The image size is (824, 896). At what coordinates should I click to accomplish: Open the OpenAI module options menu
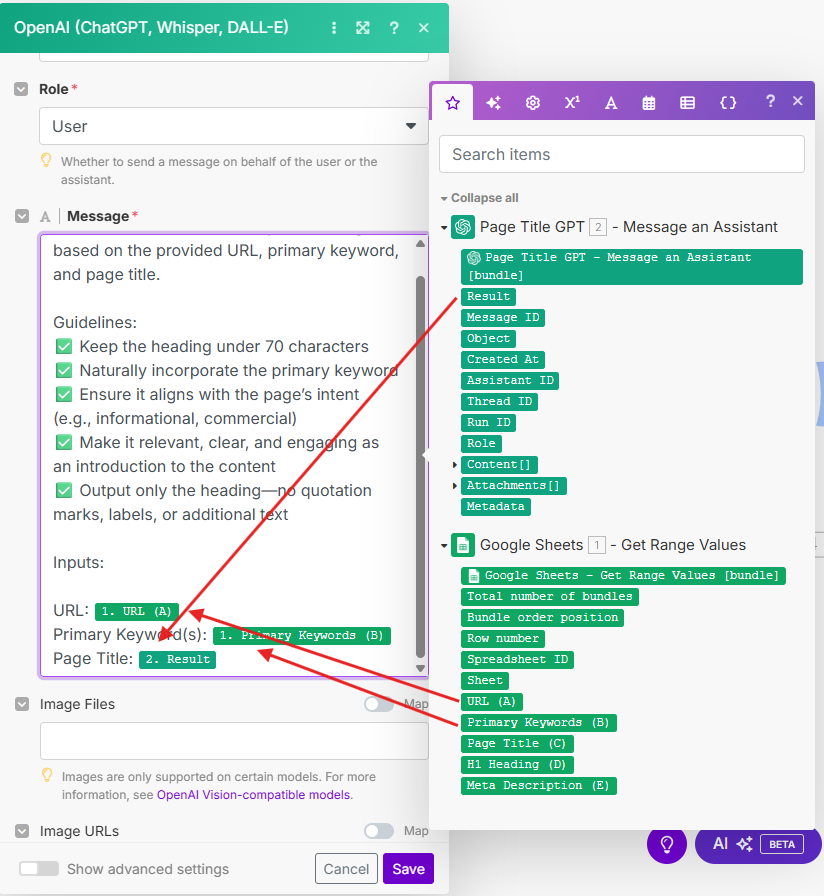tap(334, 27)
